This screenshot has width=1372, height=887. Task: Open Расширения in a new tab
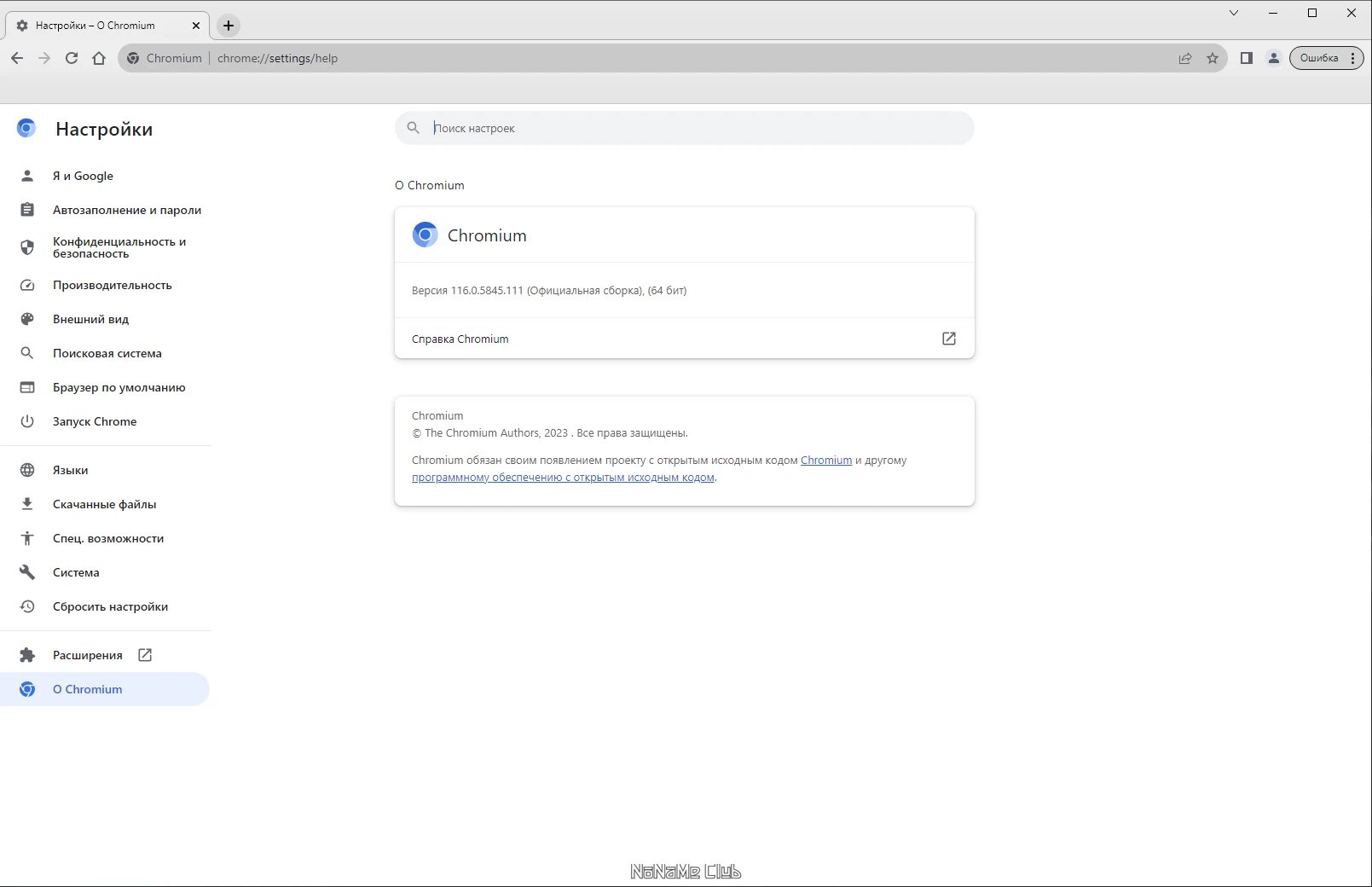point(144,655)
